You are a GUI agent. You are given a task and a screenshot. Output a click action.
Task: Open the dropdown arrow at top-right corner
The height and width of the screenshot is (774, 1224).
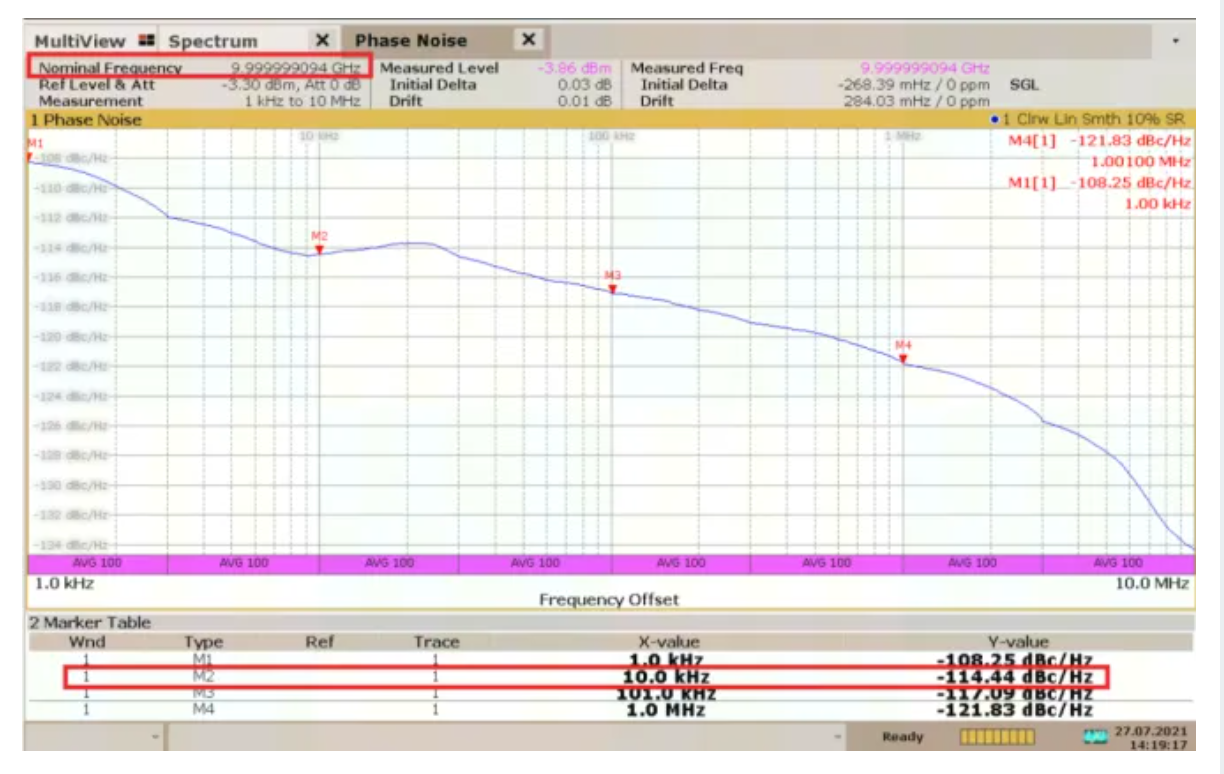point(1175,41)
